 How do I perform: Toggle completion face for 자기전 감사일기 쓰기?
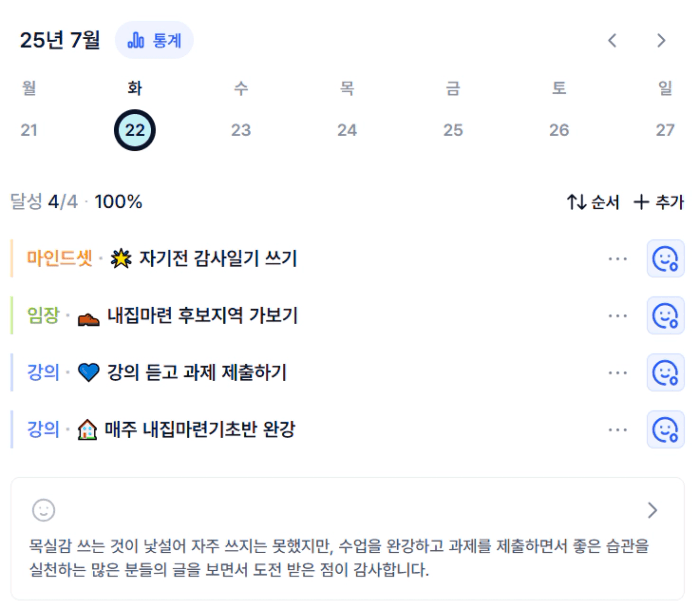point(665,259)
